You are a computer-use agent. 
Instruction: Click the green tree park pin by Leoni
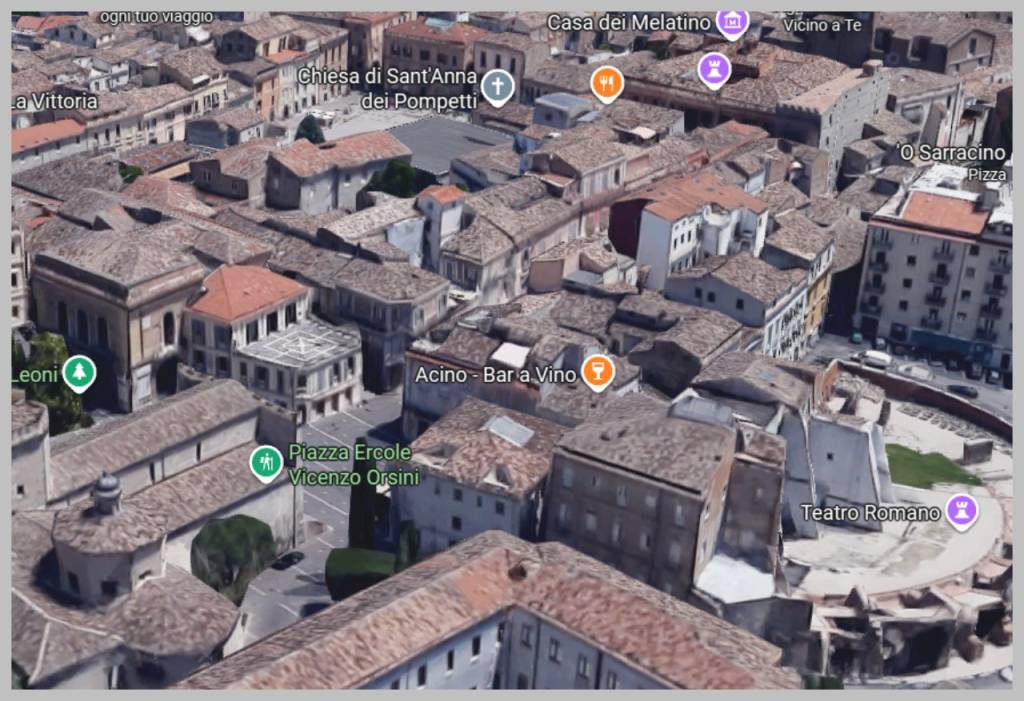(x=79, y=374)
